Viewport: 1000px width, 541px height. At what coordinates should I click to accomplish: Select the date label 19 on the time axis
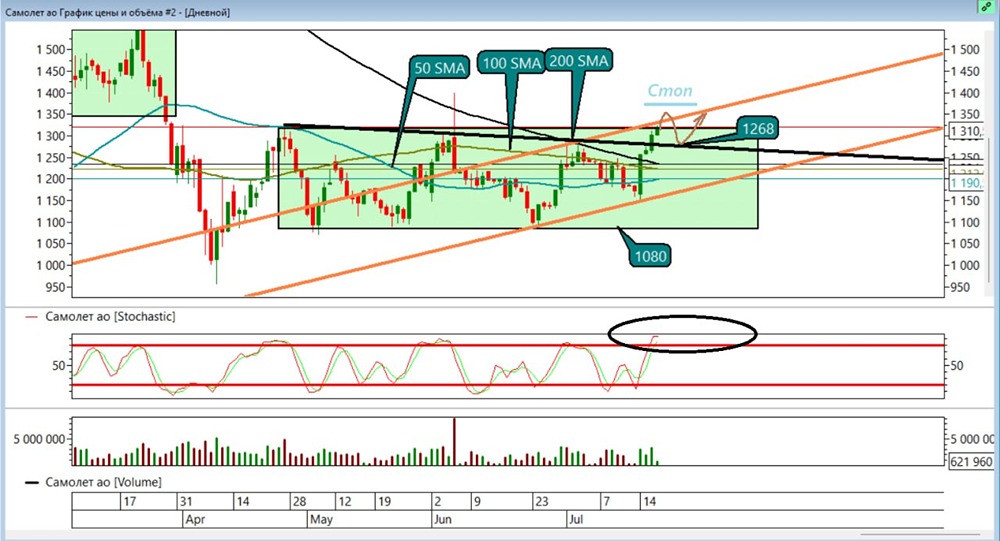(x=385, y=501)
